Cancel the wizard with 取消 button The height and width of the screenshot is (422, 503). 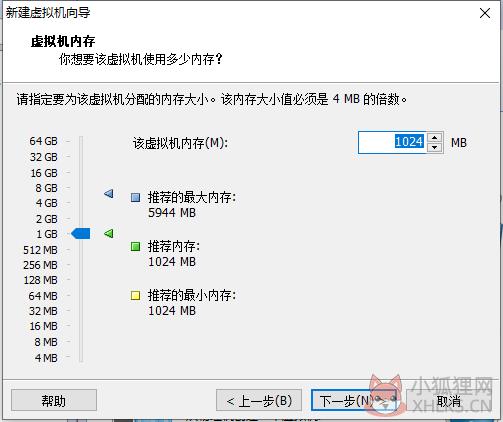point(449,400)
